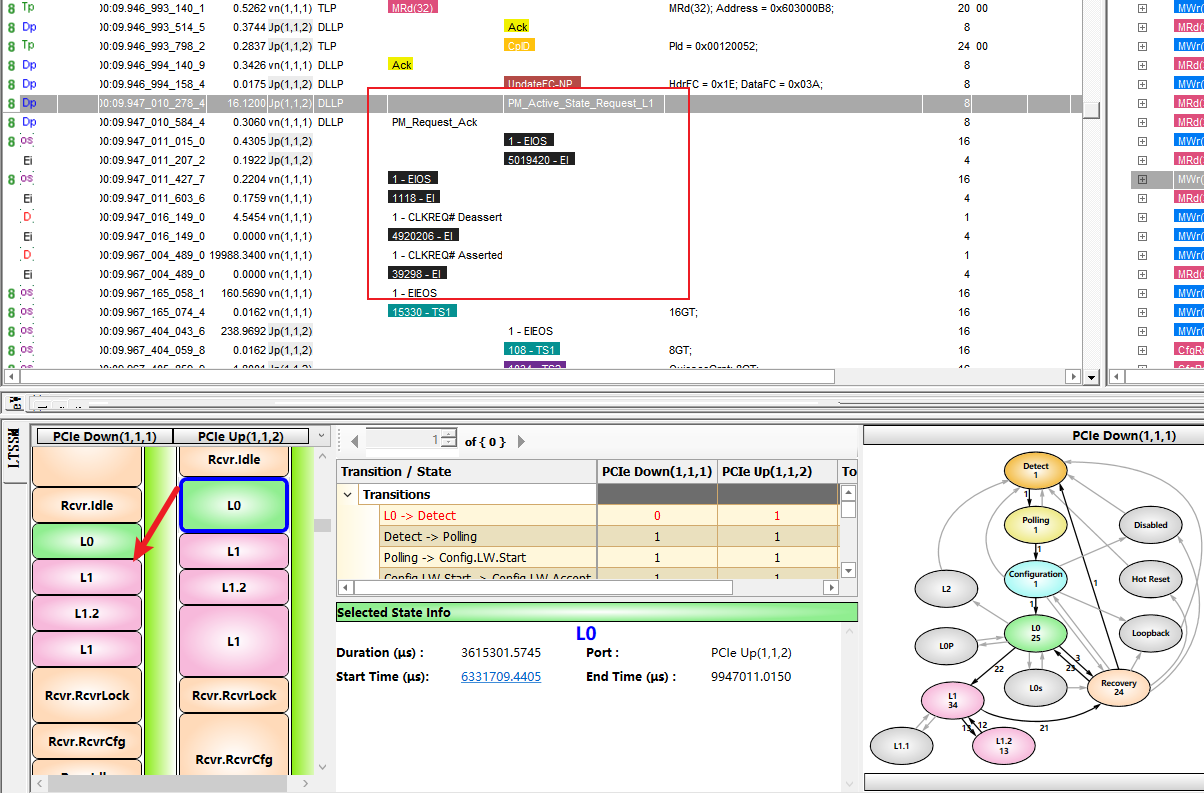Open the LTSSM vertical side tab
The width and height of the screenshot is (1204, 793).
14,452
